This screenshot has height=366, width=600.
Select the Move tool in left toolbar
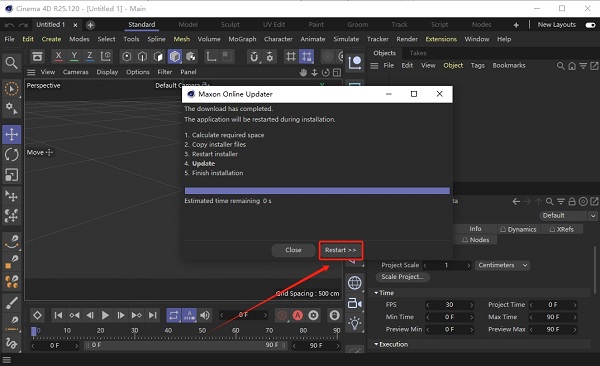coord(11,134)
